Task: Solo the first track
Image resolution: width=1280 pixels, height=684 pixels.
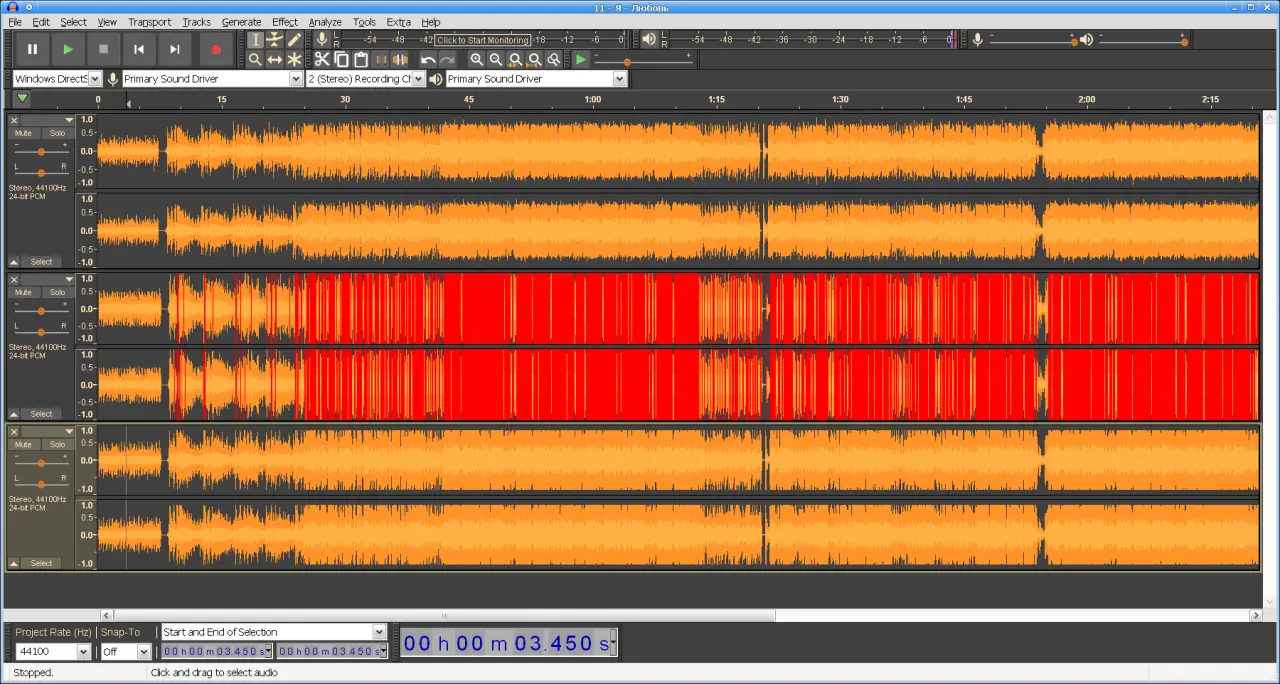Action: [x=57, y=133]
